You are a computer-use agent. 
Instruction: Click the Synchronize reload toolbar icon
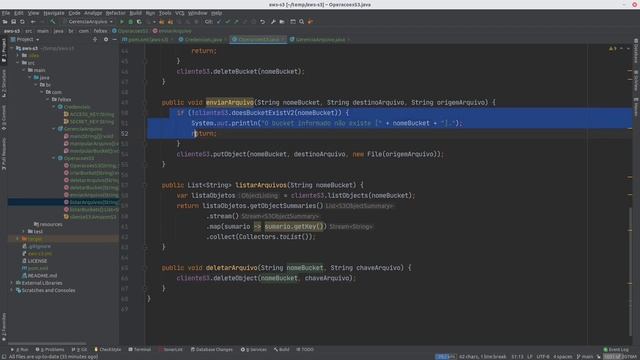pyautogui.click(x=22, y=22)
